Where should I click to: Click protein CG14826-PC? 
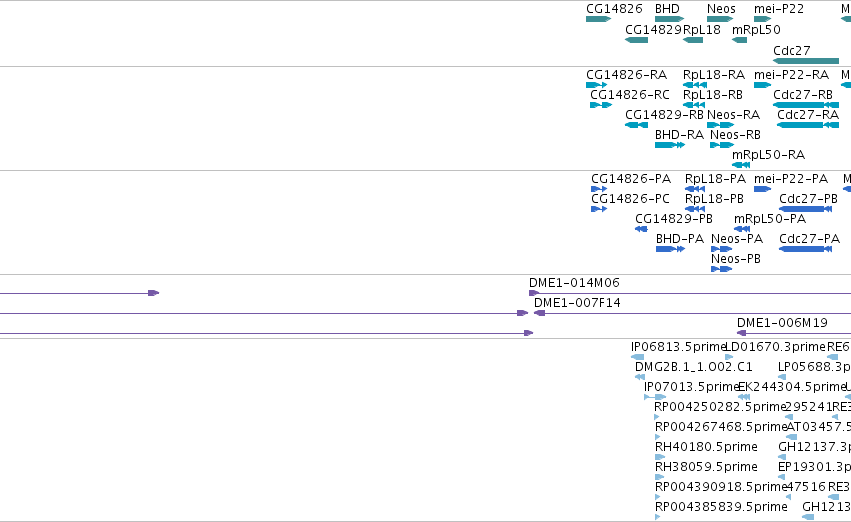[x=599, y=209]
